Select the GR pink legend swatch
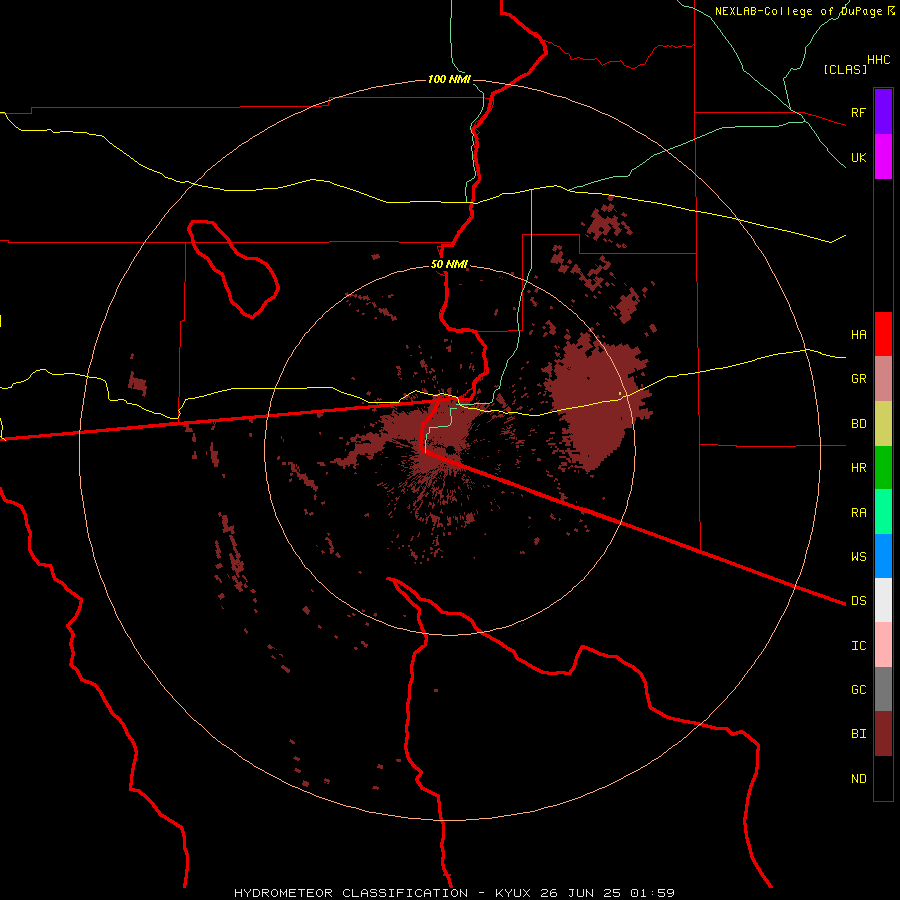The width and height of the screenshot is (900, 900). pos(883,379)
